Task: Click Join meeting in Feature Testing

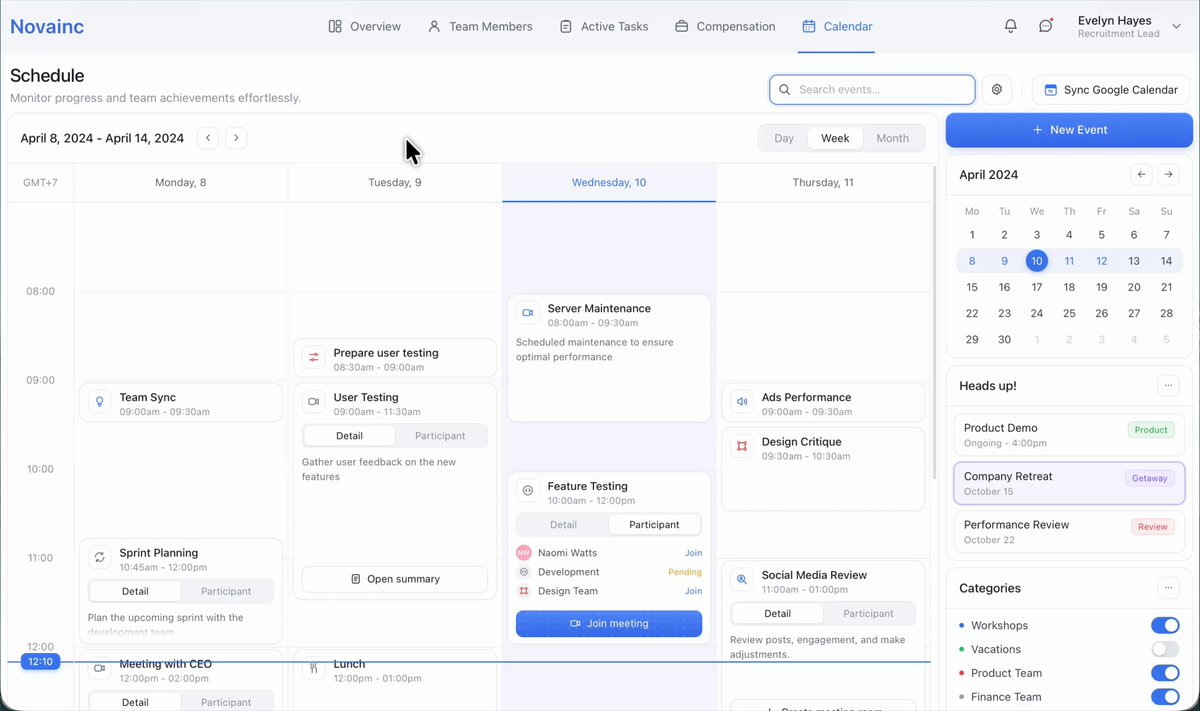Action: tap(609, 624)
